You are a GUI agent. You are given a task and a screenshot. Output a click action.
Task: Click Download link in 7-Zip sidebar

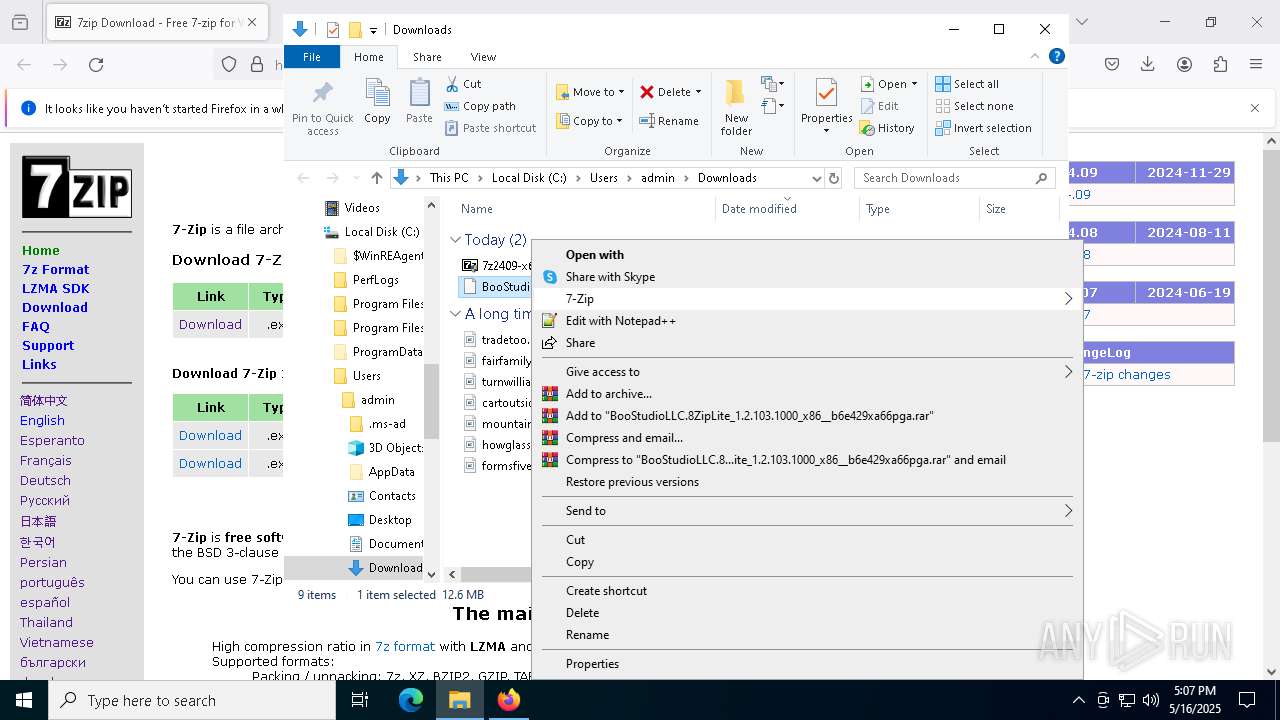pyautogui.click(x=55, y=307)
